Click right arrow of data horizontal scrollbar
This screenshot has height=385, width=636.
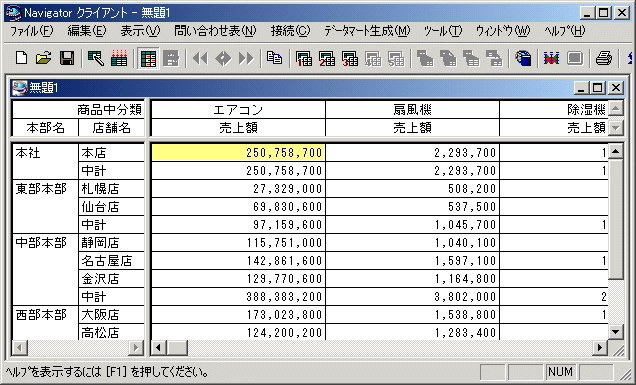[599, 348]
